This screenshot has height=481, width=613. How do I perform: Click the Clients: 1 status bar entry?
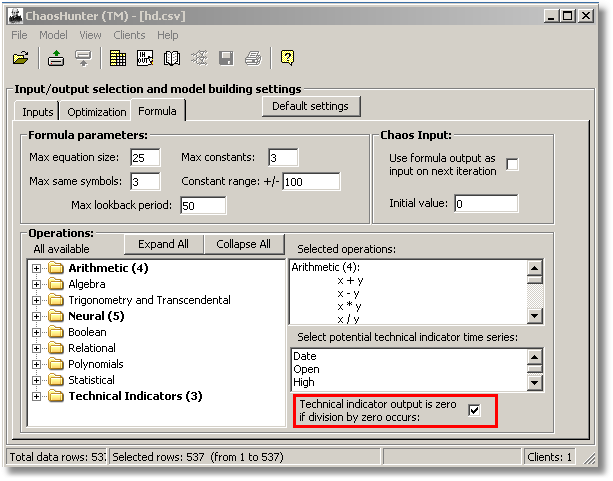[549, 457]
